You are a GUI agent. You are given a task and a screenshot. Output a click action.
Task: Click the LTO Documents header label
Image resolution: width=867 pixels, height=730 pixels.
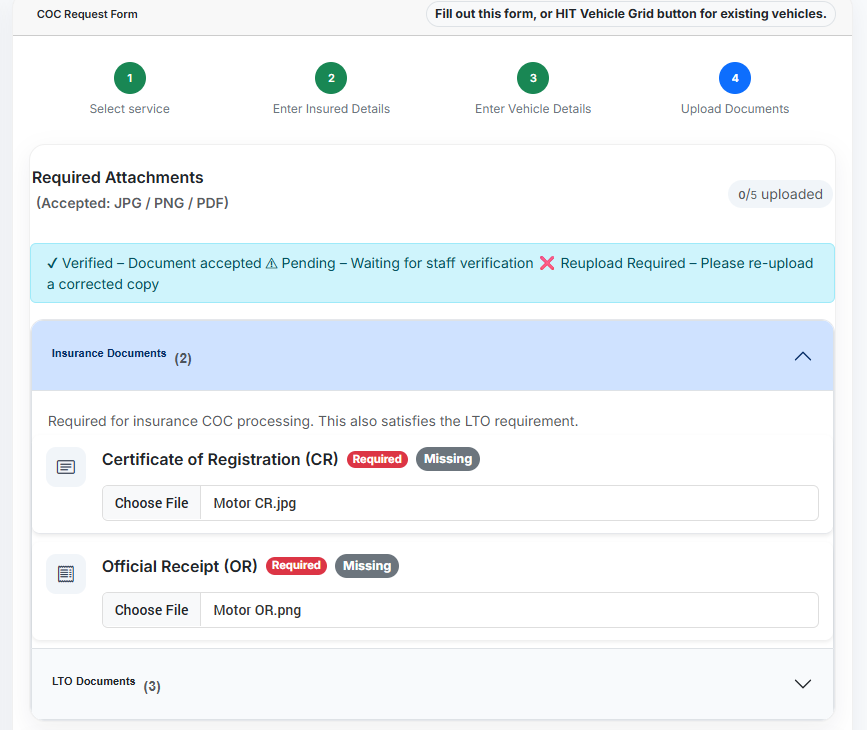(94, 682)
